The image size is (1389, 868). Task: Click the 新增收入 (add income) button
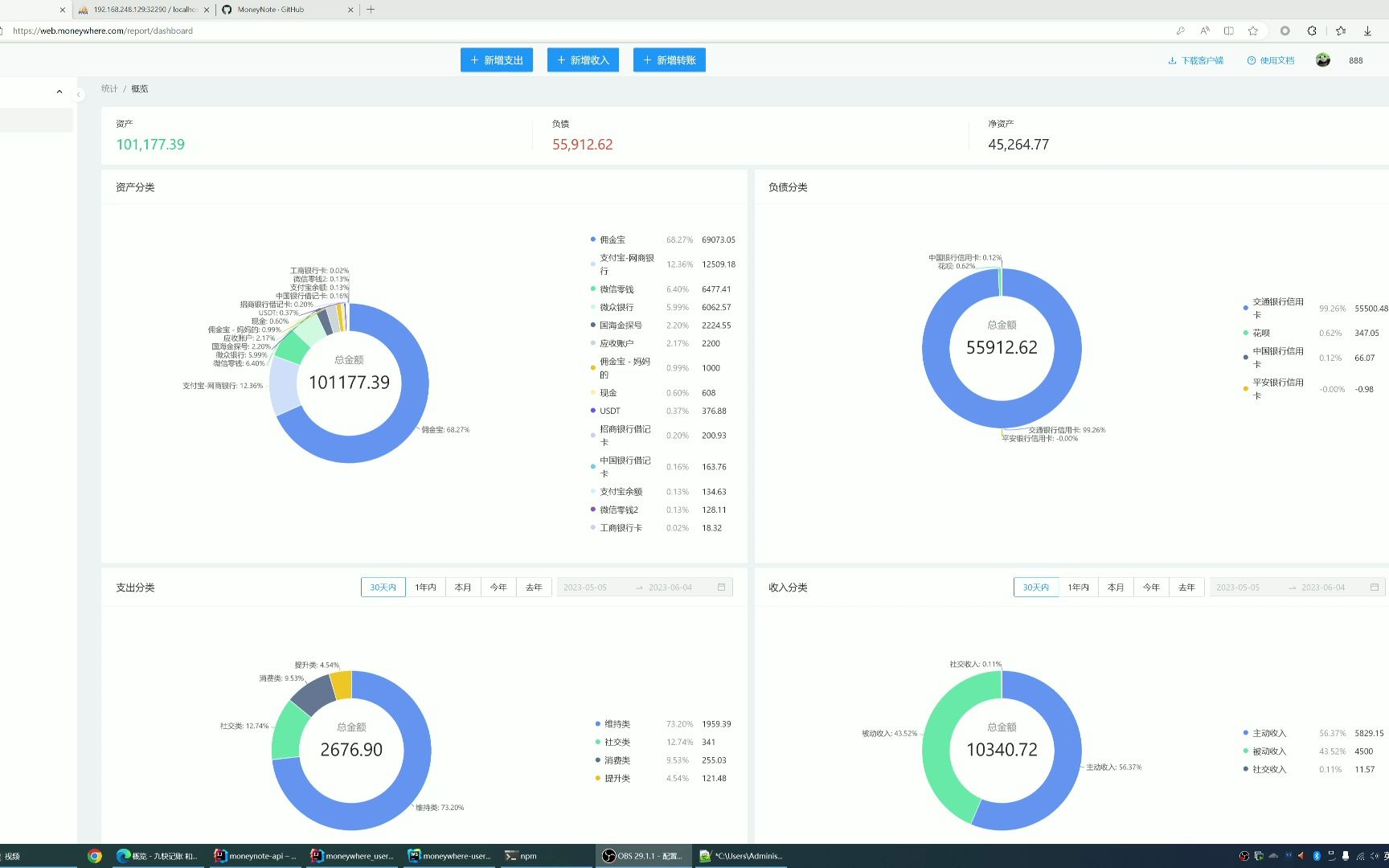click(x=583, y=60)
